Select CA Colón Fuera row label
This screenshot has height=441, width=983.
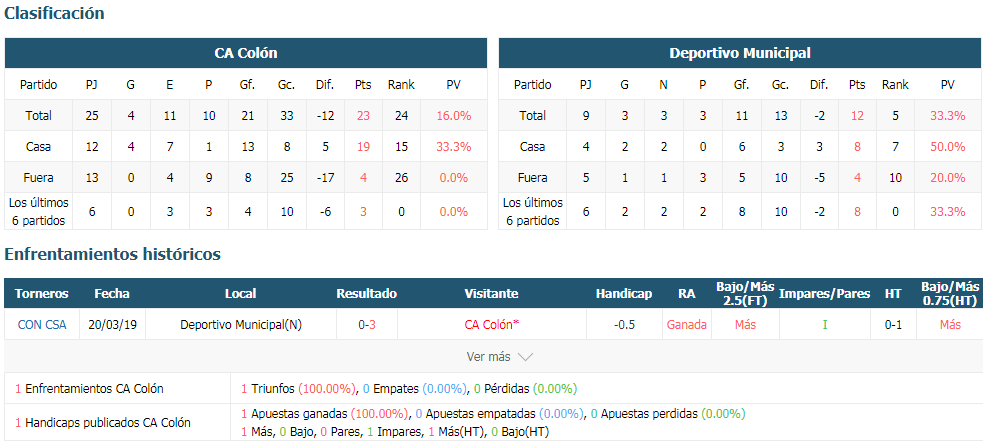pos(38,178)
